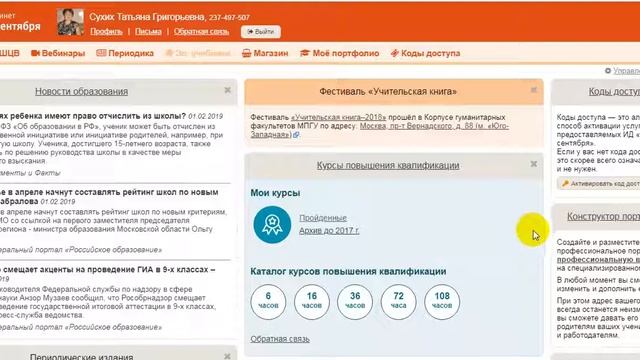640x360 pixels.
Task: Click the award ribbon courses icon
Action: pyautogui.click(x=272, y=224)
